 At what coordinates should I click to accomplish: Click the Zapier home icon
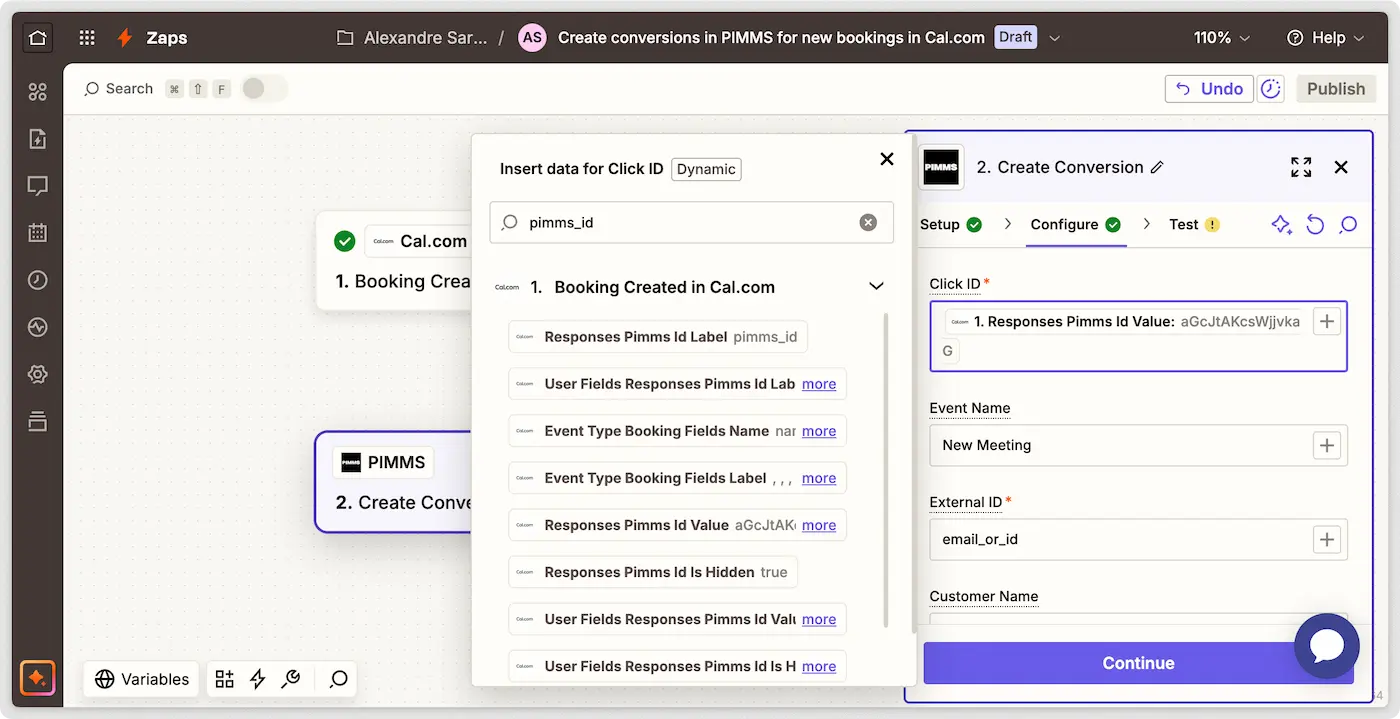coord(37,38)
